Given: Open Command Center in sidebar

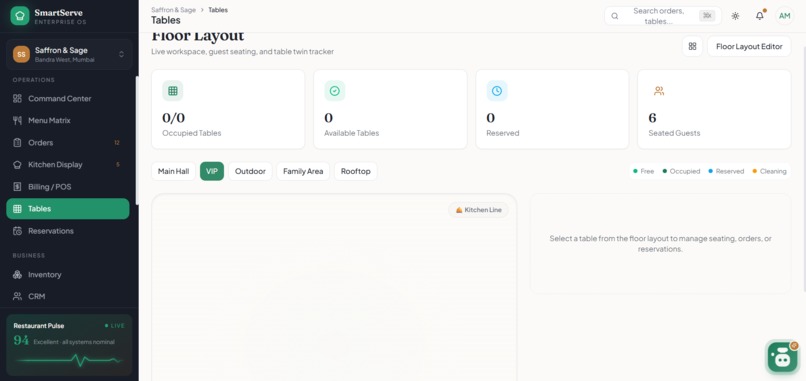Looking at the screenshot, I should 68,98.
